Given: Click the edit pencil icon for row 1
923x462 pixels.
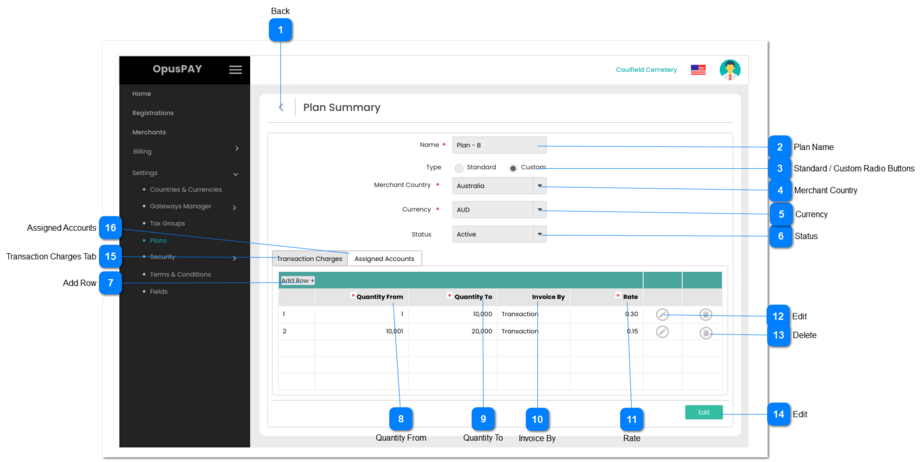Looking at the screenshot, I should 662,314.
